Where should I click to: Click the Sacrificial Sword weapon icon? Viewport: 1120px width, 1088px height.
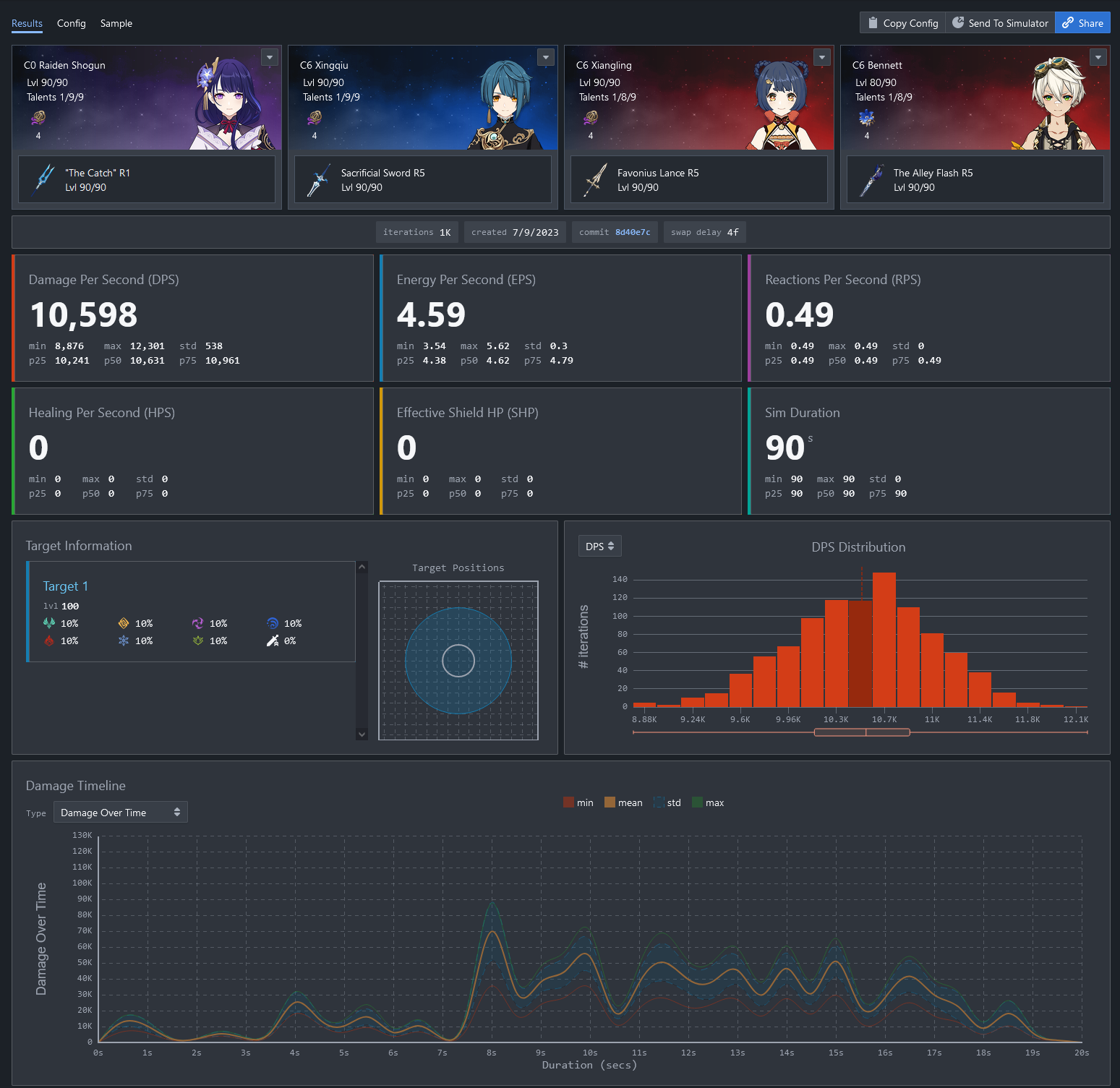pos(318,180)
